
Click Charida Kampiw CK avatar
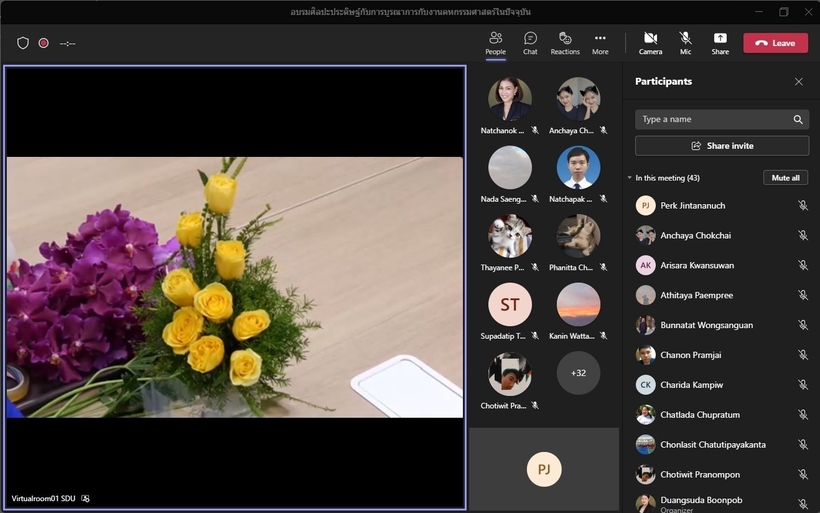pyautogui.click(x=645, y=385)
